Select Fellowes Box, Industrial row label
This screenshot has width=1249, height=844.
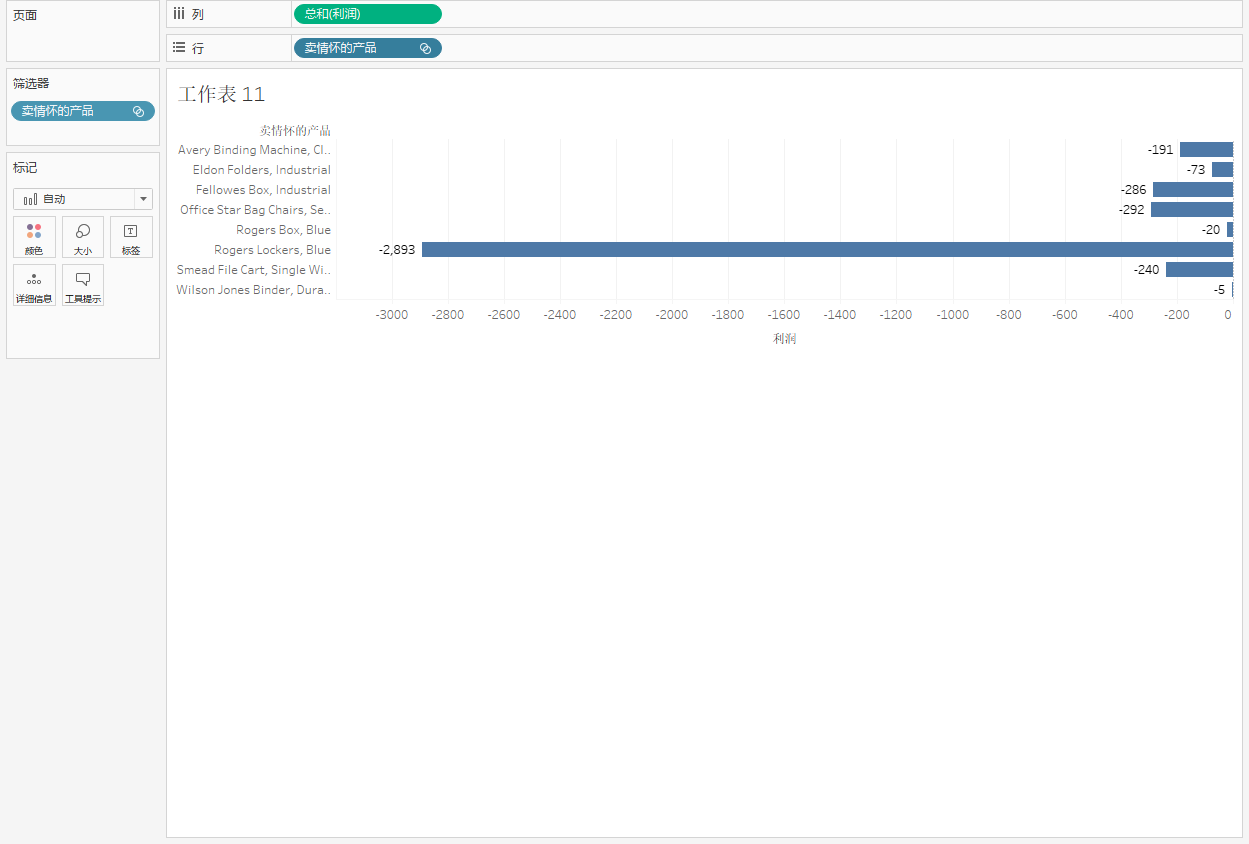(x=263, y=190)
